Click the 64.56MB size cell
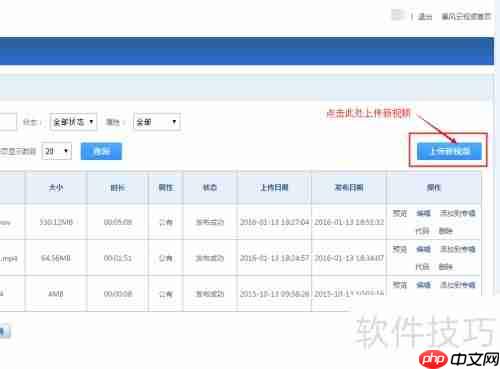Viewport: 500px width, 369px height. pyautogui.click(x=56, y=258)
